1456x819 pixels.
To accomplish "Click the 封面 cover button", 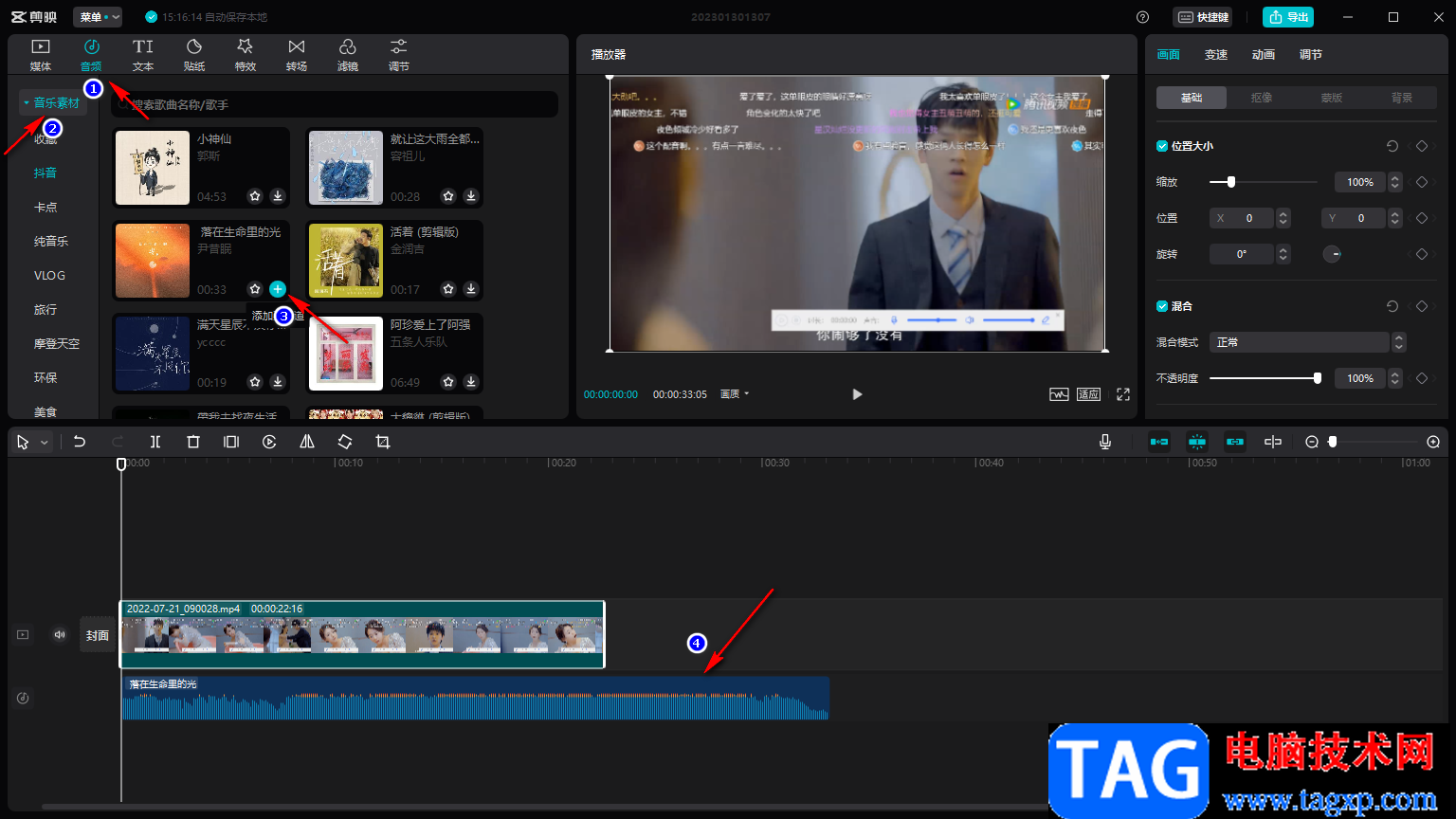I will coord(98,635).
